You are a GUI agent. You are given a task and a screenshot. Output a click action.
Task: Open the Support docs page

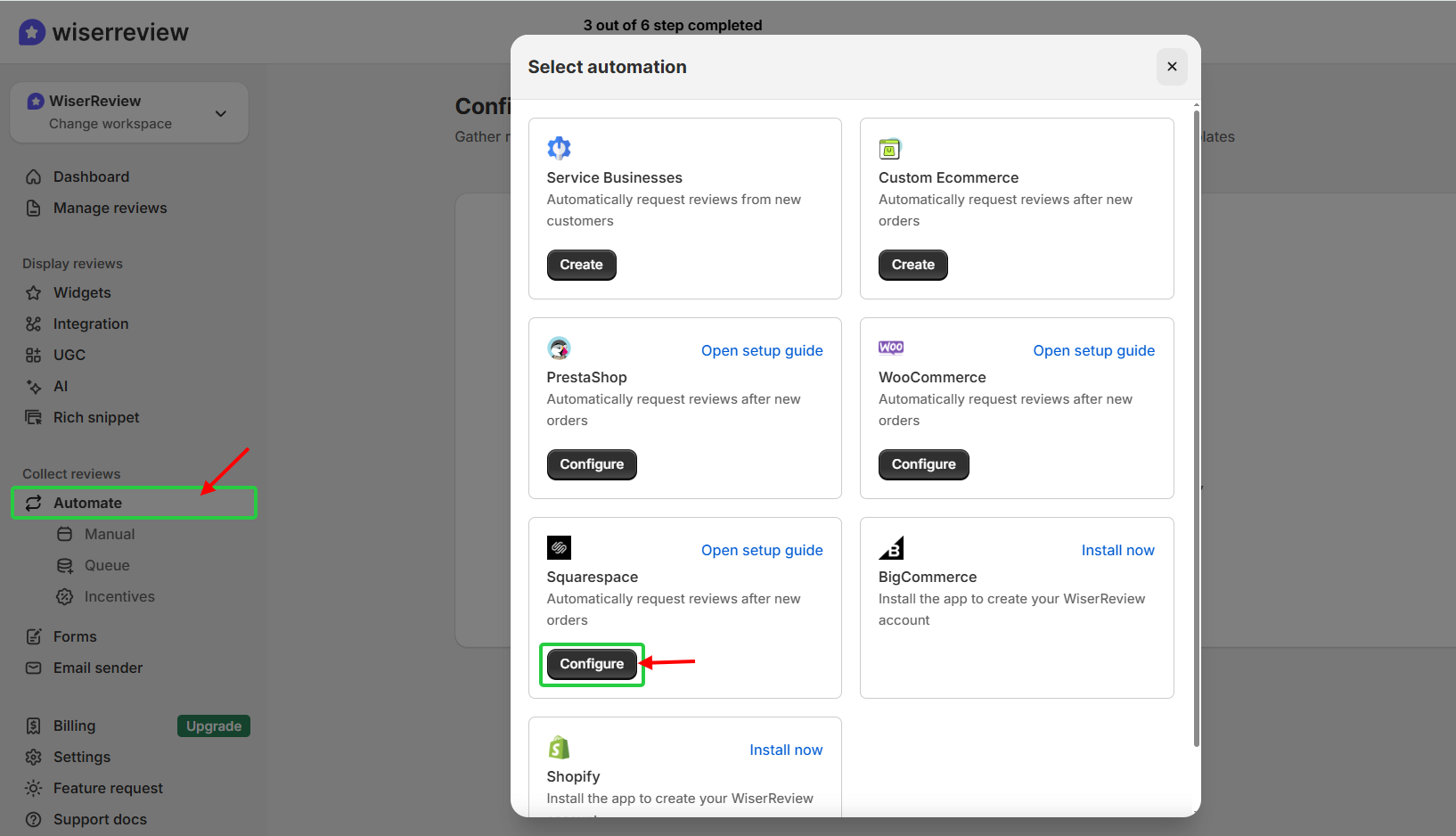click(x=100, y=819)
